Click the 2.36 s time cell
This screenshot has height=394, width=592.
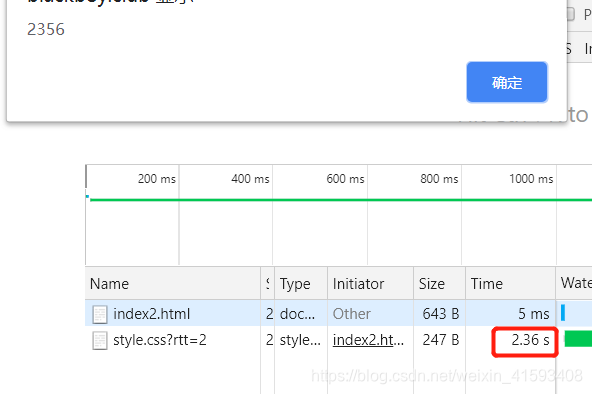click(530, 340)
